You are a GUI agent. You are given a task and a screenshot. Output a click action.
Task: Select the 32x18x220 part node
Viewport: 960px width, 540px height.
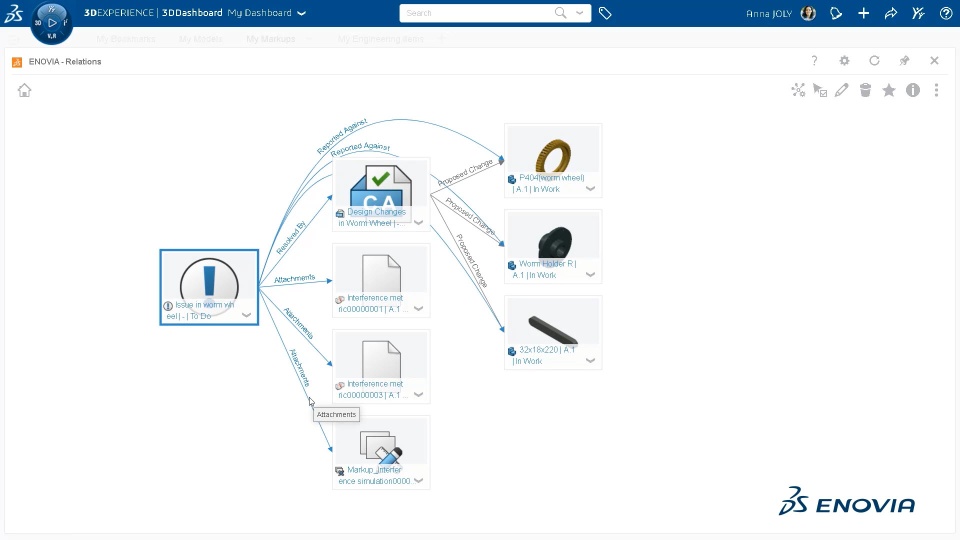(553, 332)
